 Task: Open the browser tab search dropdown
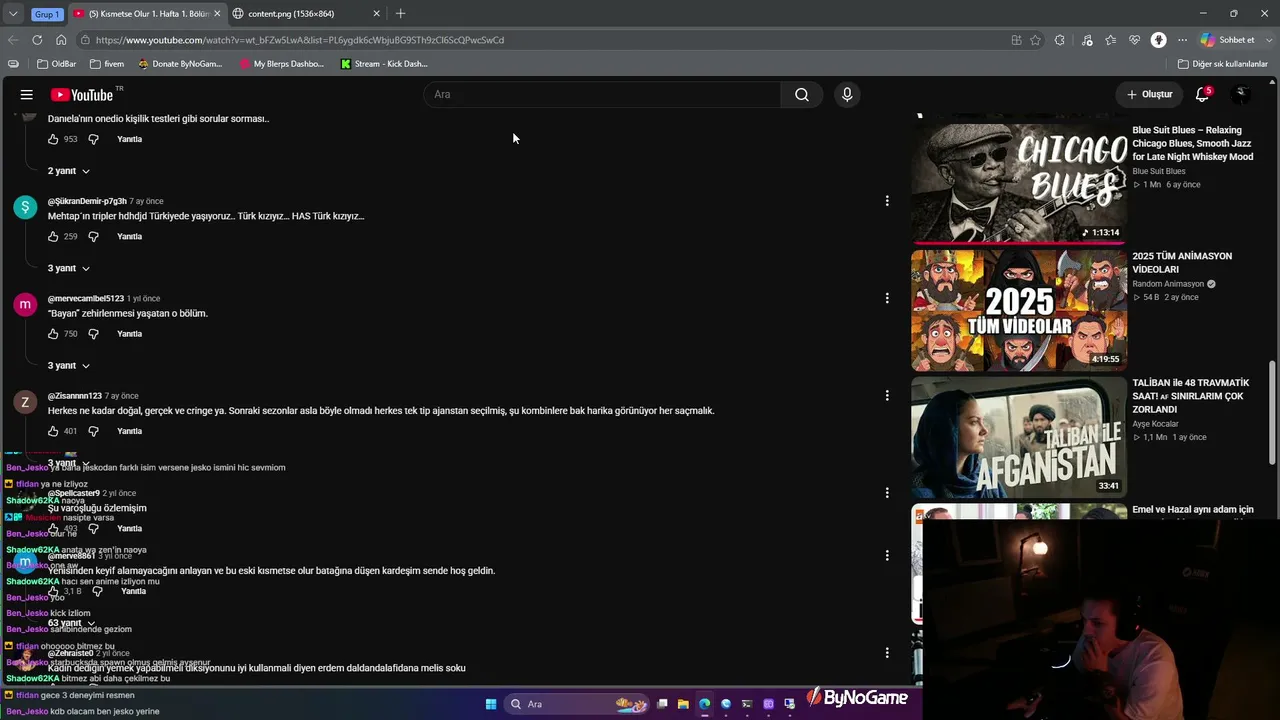[x=13, y=14]
